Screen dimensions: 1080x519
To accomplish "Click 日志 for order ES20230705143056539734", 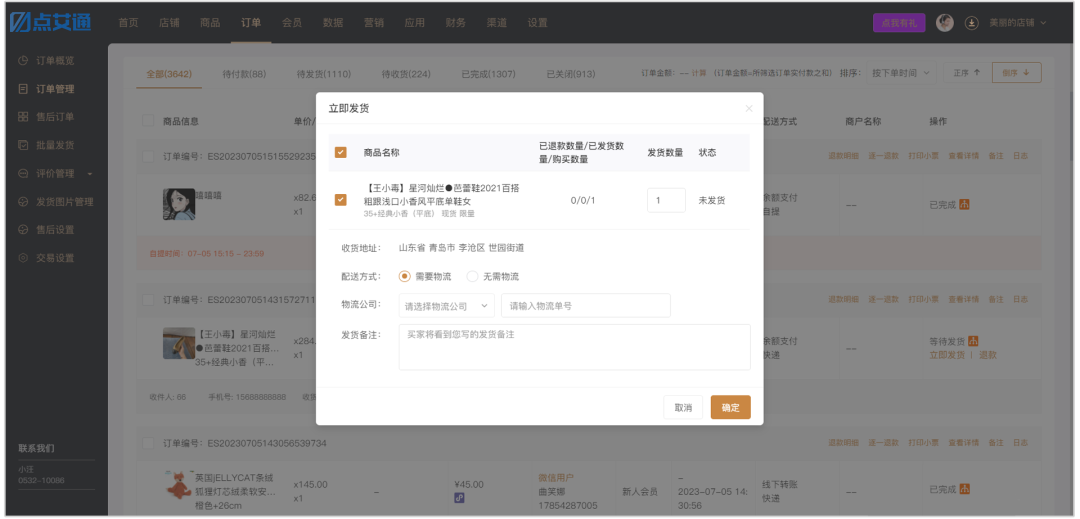I will pyautogui.click(x=1020, y=443).
